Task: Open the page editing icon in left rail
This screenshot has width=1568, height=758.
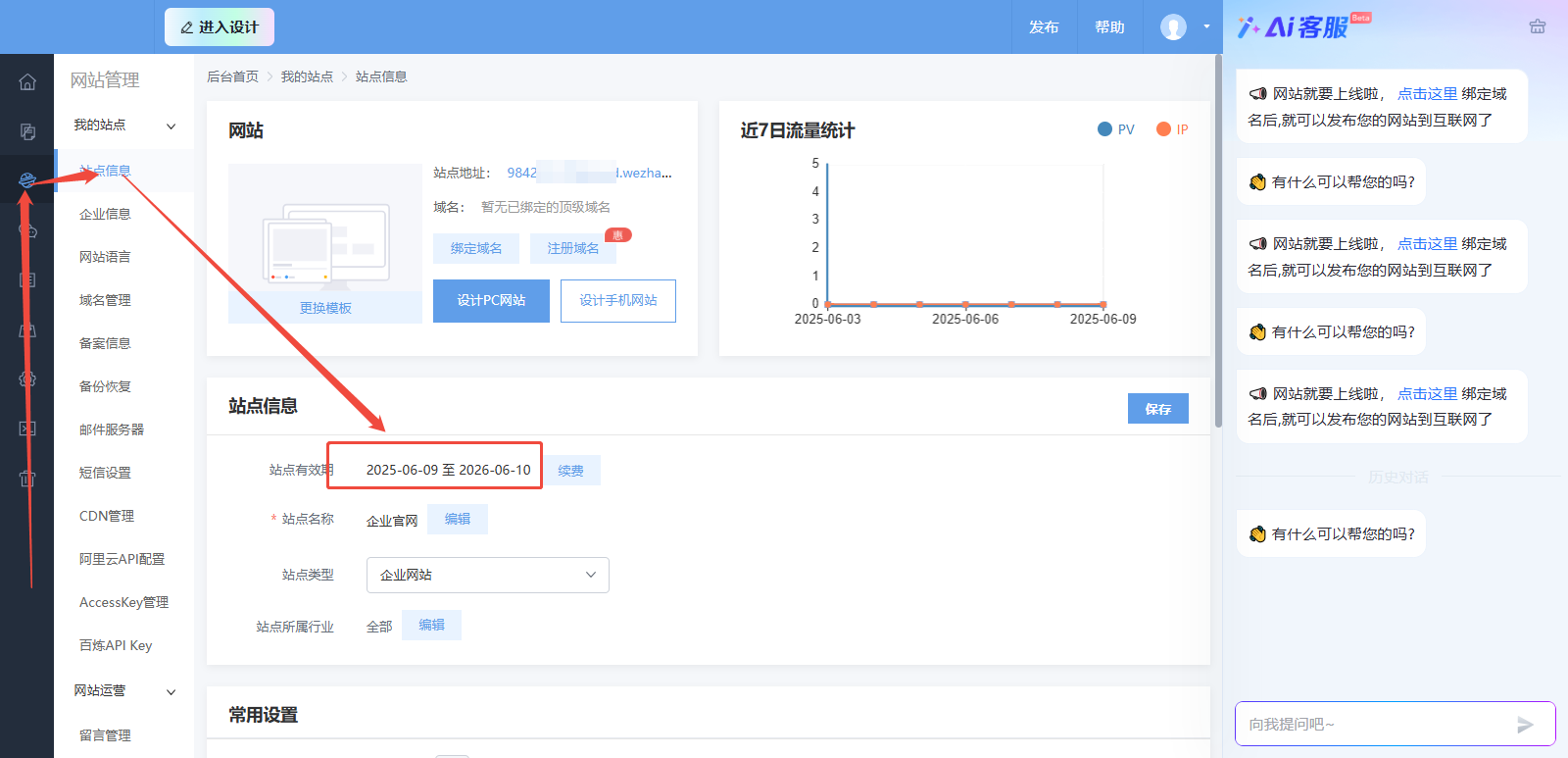Action: click(27, 131)
